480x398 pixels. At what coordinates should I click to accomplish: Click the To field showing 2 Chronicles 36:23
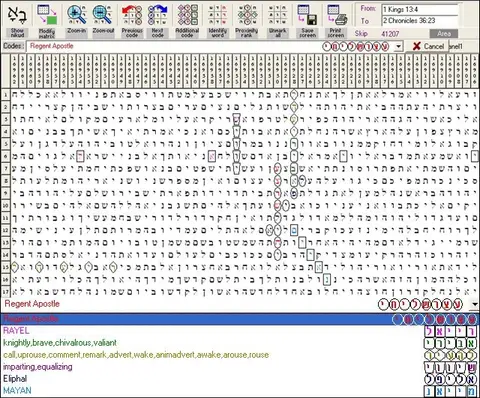click(x=420, y=21)
